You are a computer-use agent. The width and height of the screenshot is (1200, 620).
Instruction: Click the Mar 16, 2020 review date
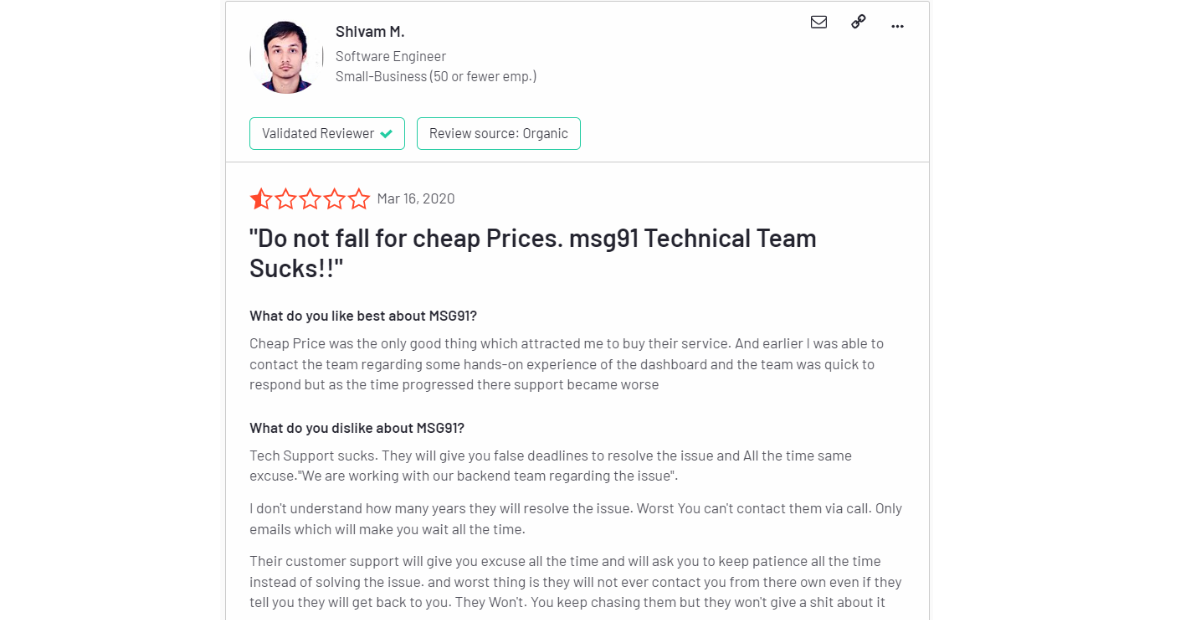pos(416,199)
